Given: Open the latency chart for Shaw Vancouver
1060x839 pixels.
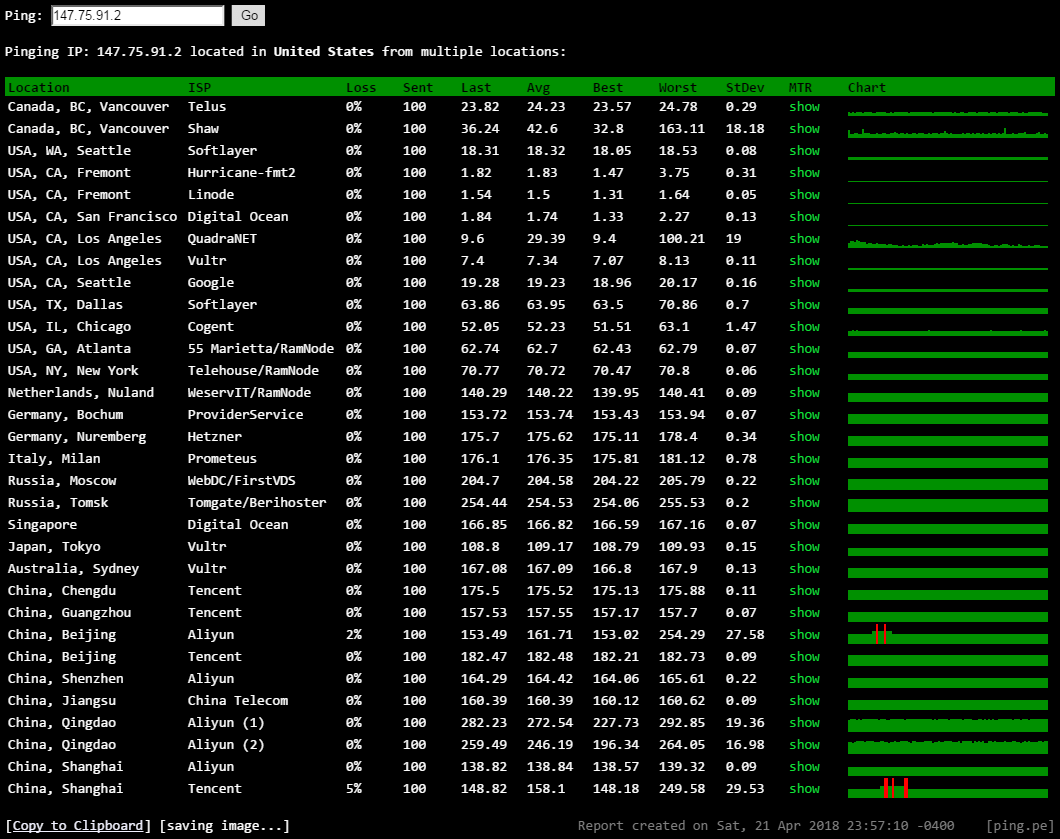Looking at the screenshot, I should [x=947, y=129].
